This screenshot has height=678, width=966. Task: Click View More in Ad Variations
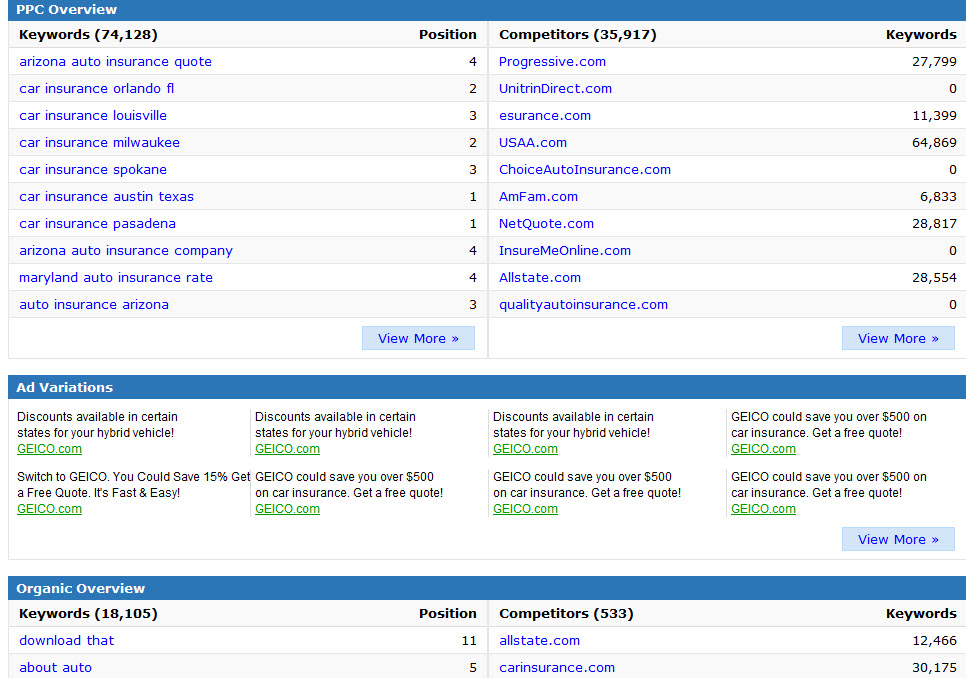coord(898,539)
